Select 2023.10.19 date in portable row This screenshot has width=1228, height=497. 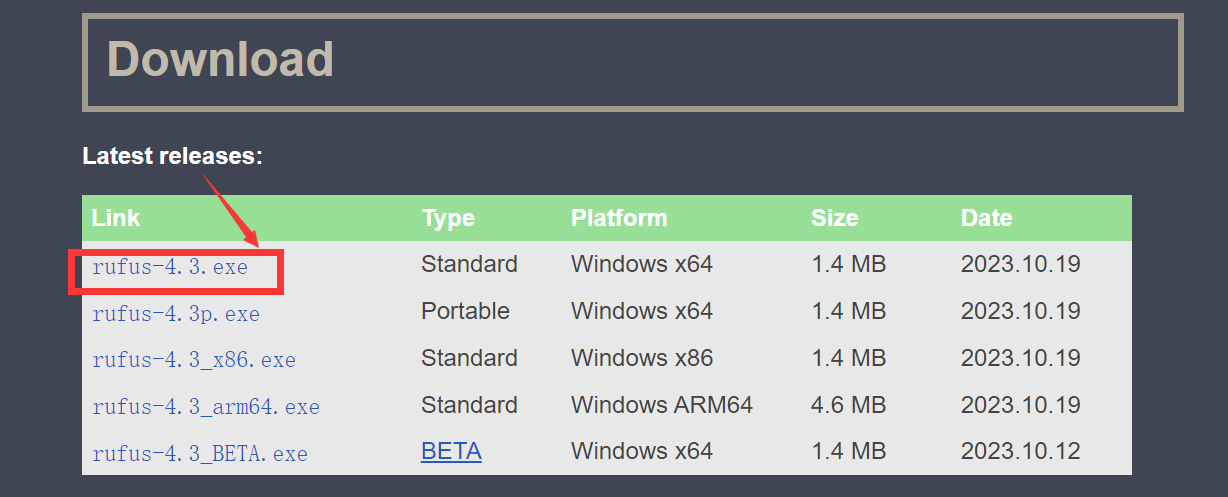tap(1021, 311)
